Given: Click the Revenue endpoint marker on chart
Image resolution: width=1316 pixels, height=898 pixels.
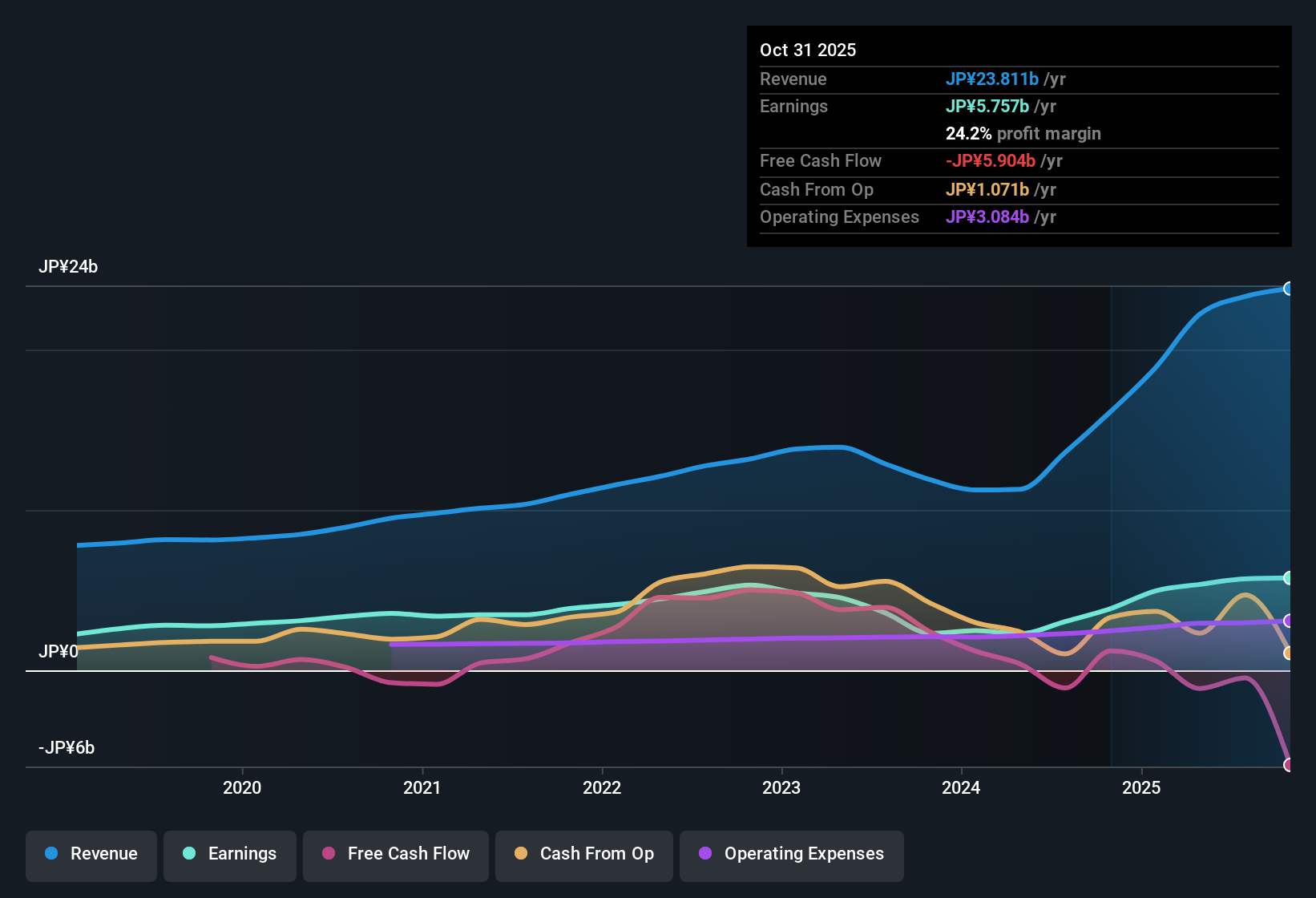Looking at the screenshot, I should [1288, 289].
